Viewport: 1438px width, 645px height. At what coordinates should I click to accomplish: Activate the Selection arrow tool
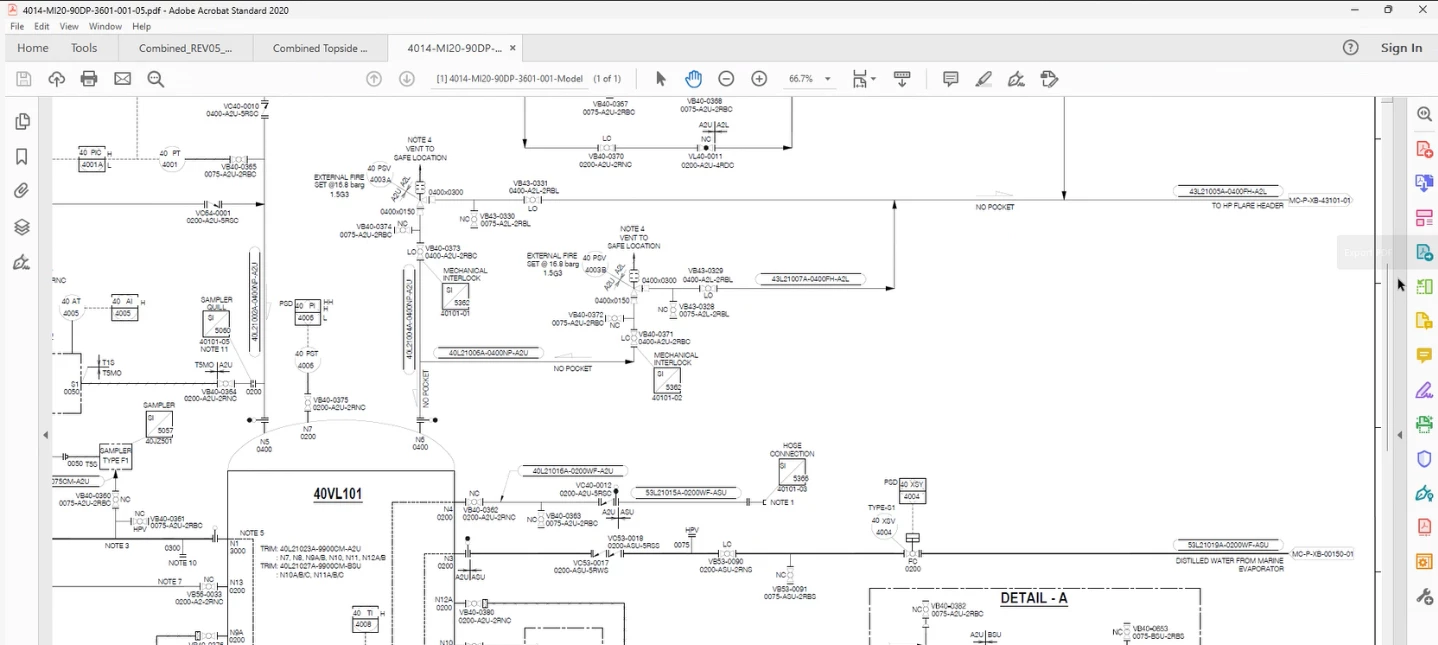tap(660, 79)
